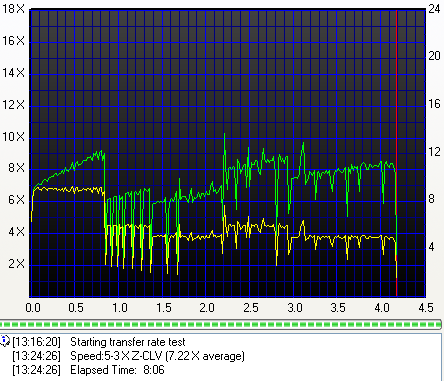Image resolution: width=444 pixels, height=381 pixels.
Task: Select the 'Elapsed Time: 8:06' log line
Action: (117, 370)
